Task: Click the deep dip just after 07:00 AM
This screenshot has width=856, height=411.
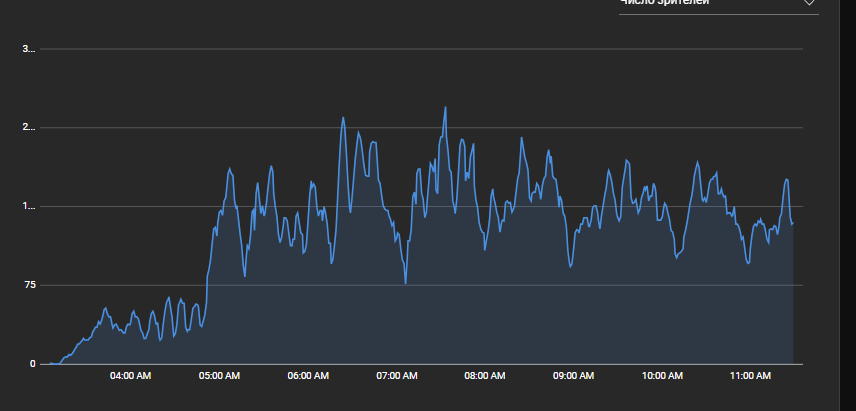Action: (x=405, y=283)
